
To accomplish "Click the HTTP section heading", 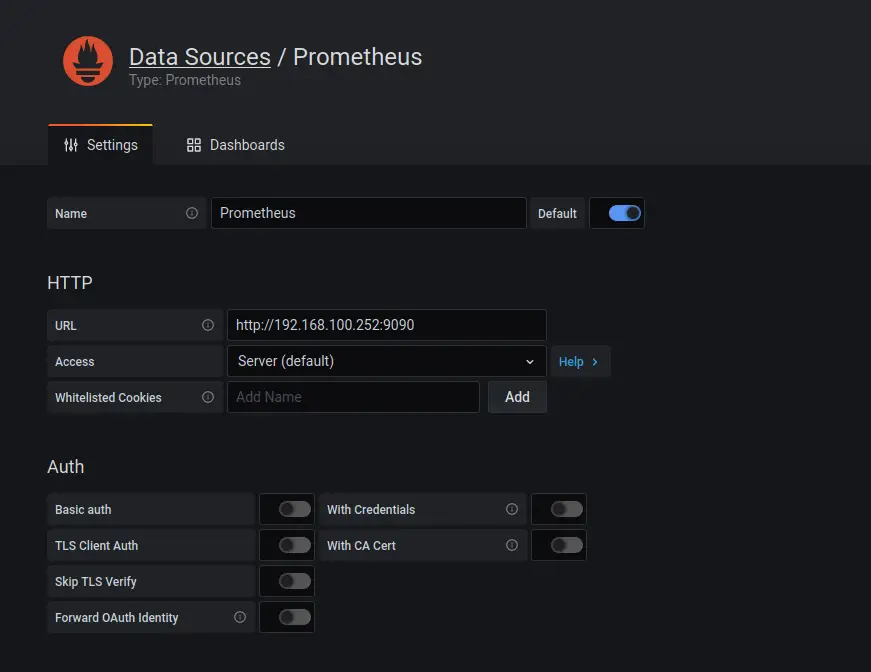I will pyautogui.click(x=70, y=283).
